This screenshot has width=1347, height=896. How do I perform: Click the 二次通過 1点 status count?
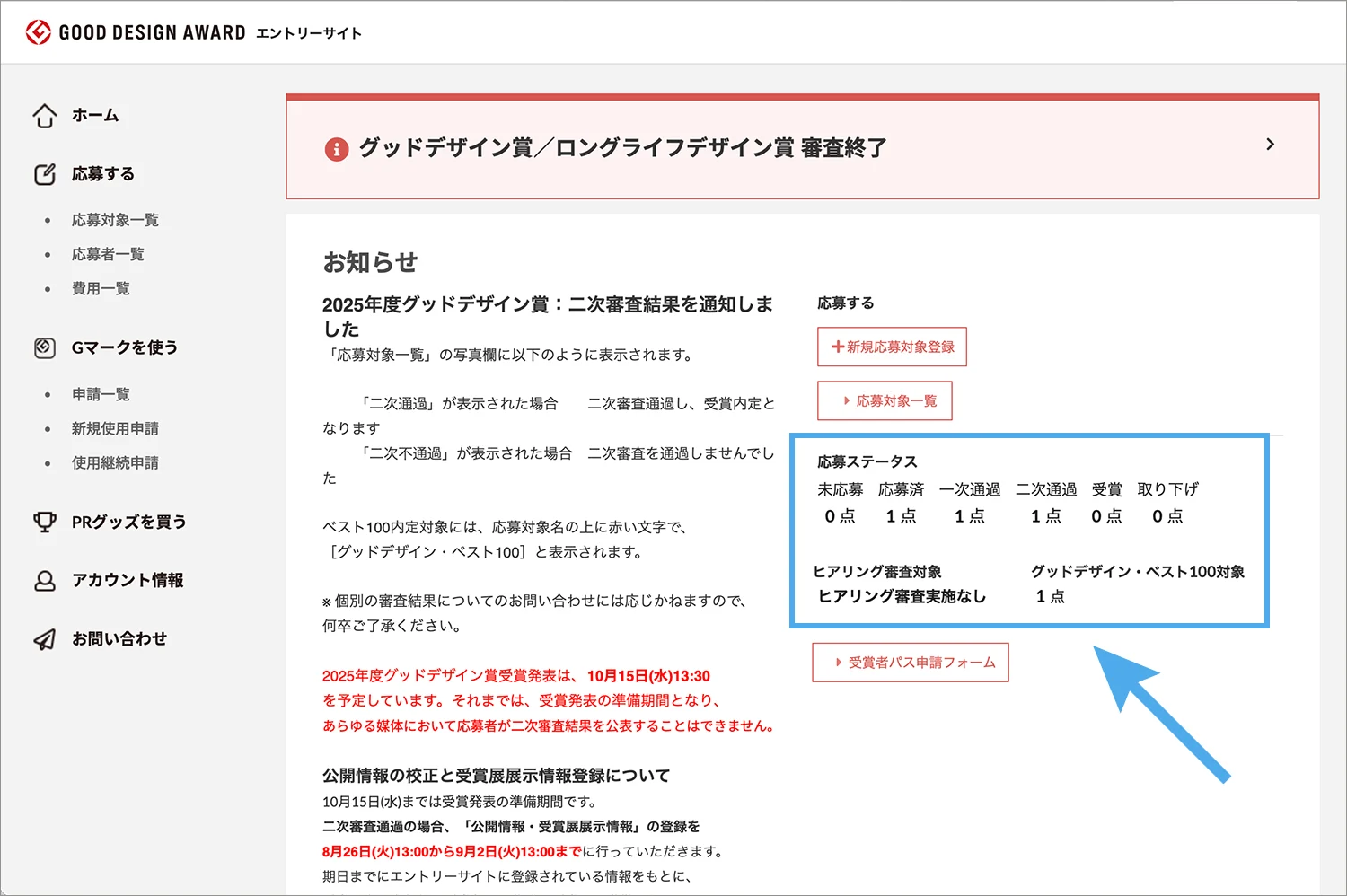click(x=1045, y=516)
